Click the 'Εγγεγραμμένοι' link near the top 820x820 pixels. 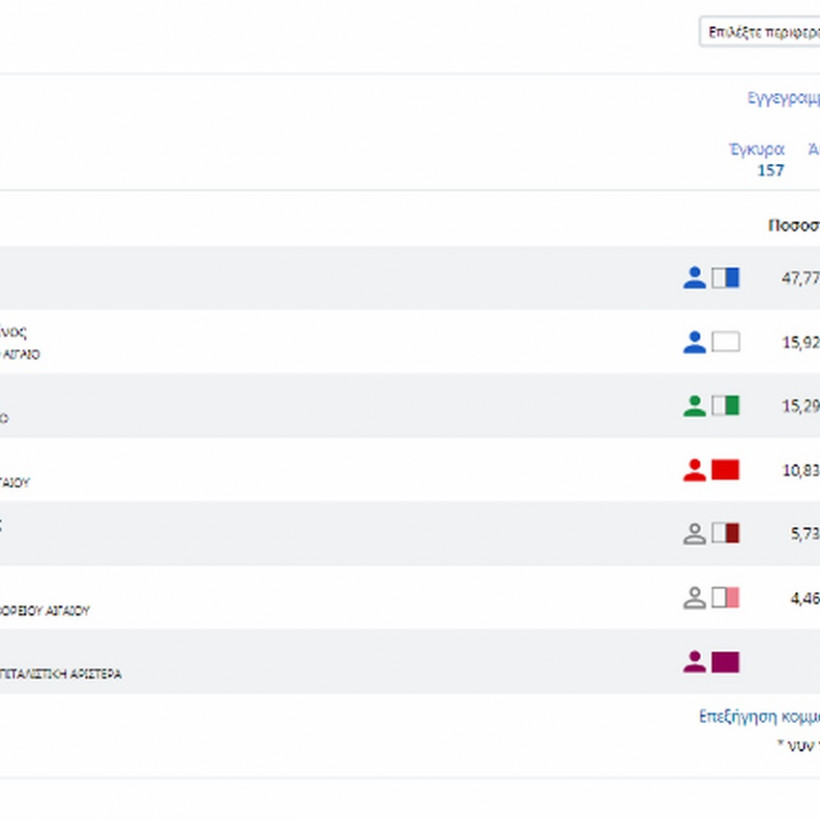point(783,98)
